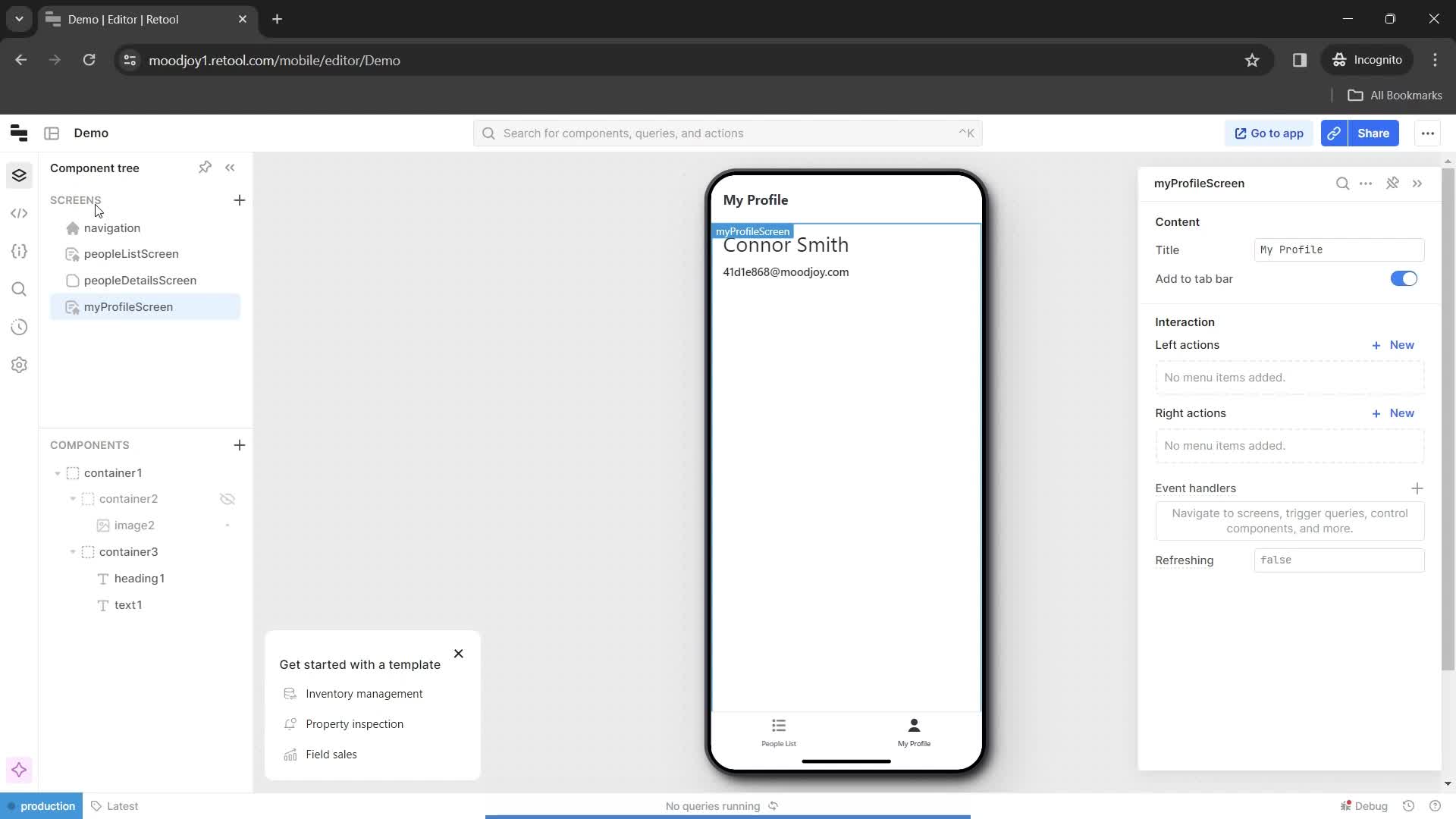Expand the three-dot menu on myProfileScreen
Image resolution: width=1456 pixels, height=819 pixels.
(1367, 183)
